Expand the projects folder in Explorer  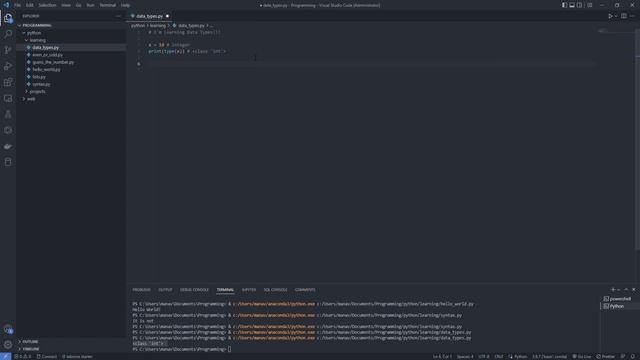coord(71,91)
